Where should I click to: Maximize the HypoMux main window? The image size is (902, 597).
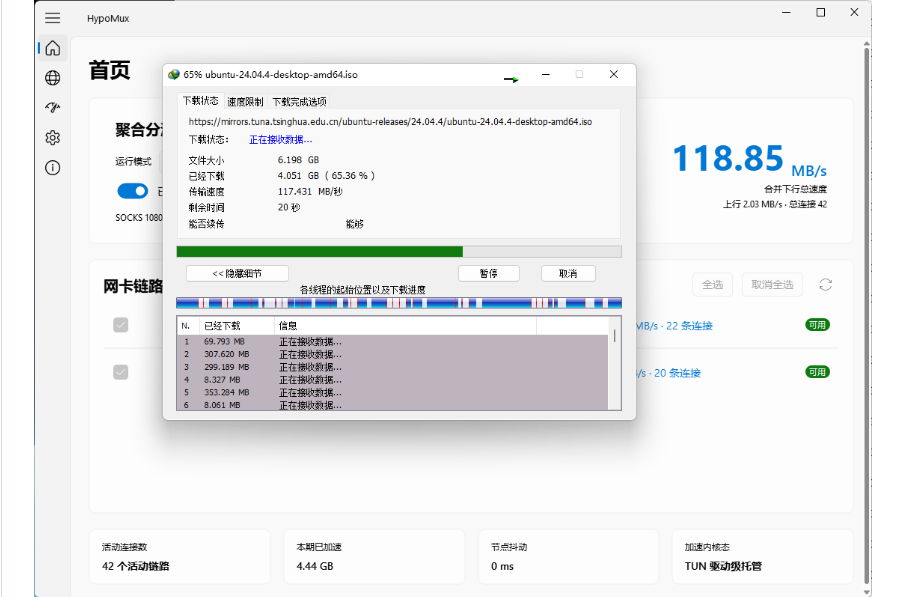point(820,12)
